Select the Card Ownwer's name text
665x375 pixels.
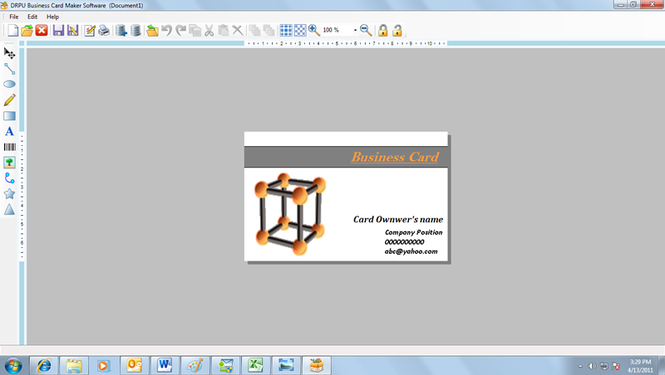(x=398, y=219)
